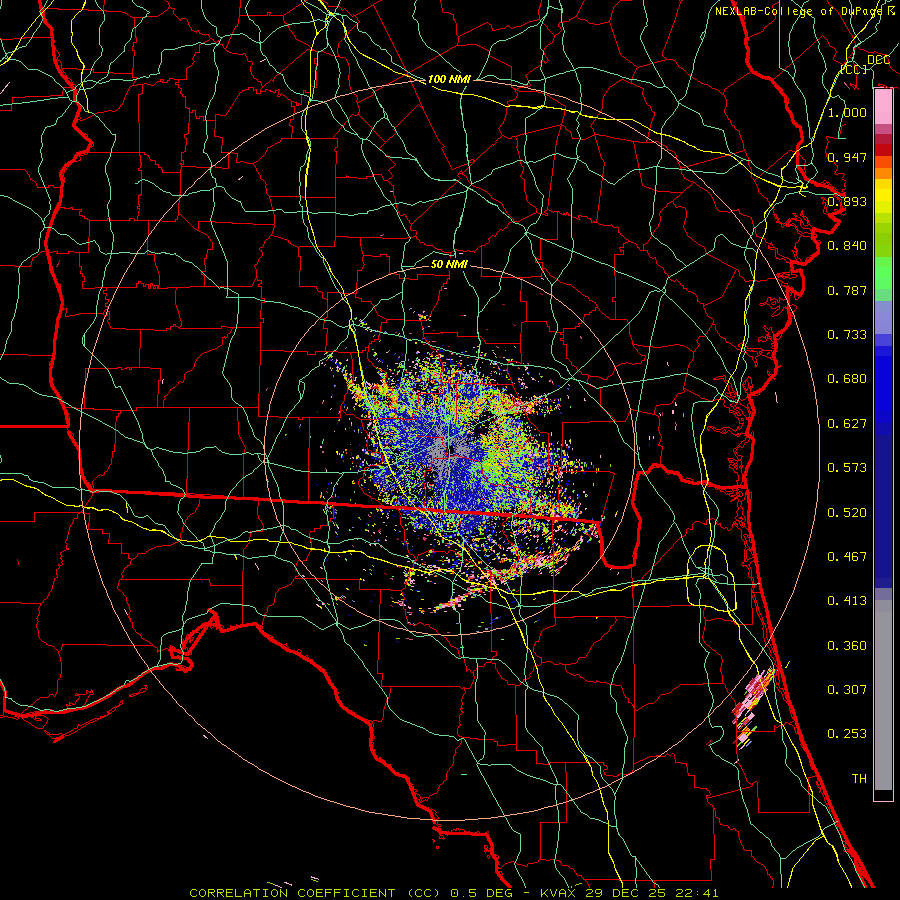Click the 0.413 legend value
Viewport: 900px width, 900px height.
pyautogui.click(x=847, y=601)
